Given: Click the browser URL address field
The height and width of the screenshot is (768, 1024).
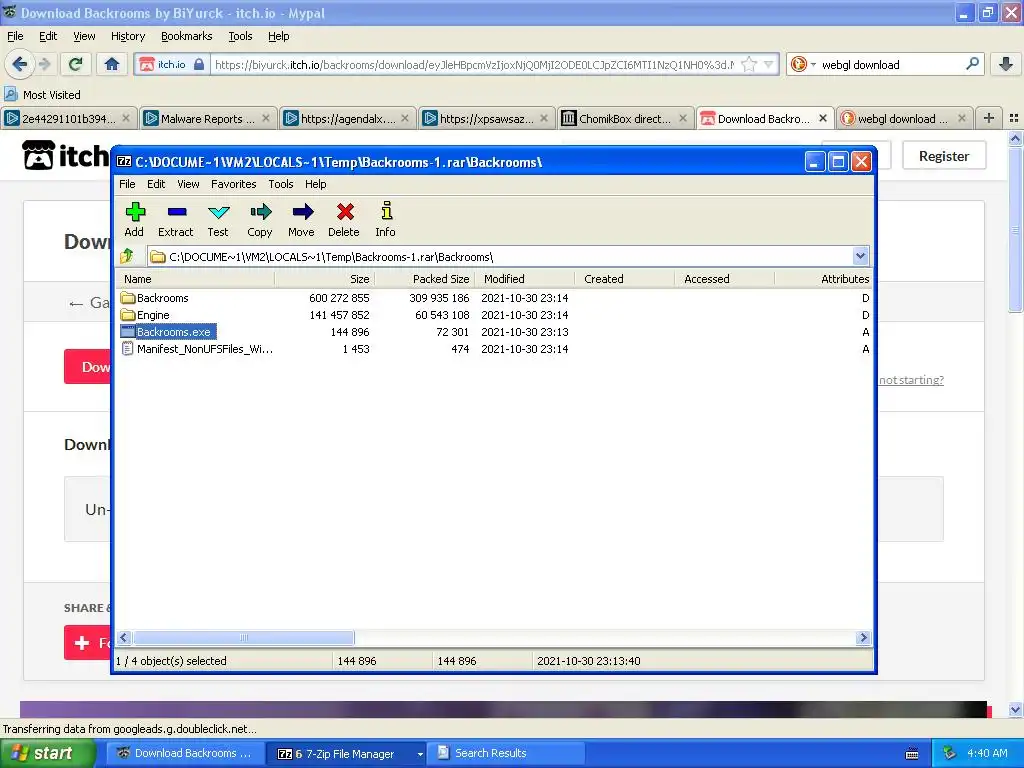Looking at the screenshot, I should click(x=475, y=64).
